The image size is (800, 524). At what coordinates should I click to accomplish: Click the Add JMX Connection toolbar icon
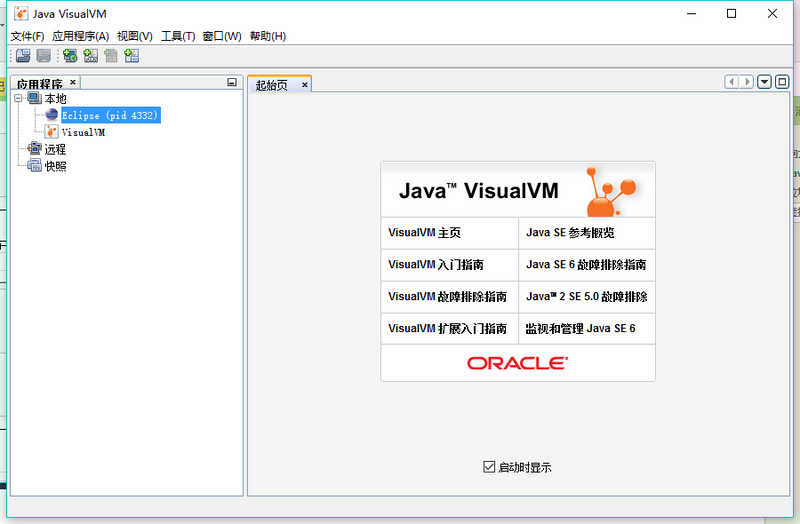tap(90, 56)
